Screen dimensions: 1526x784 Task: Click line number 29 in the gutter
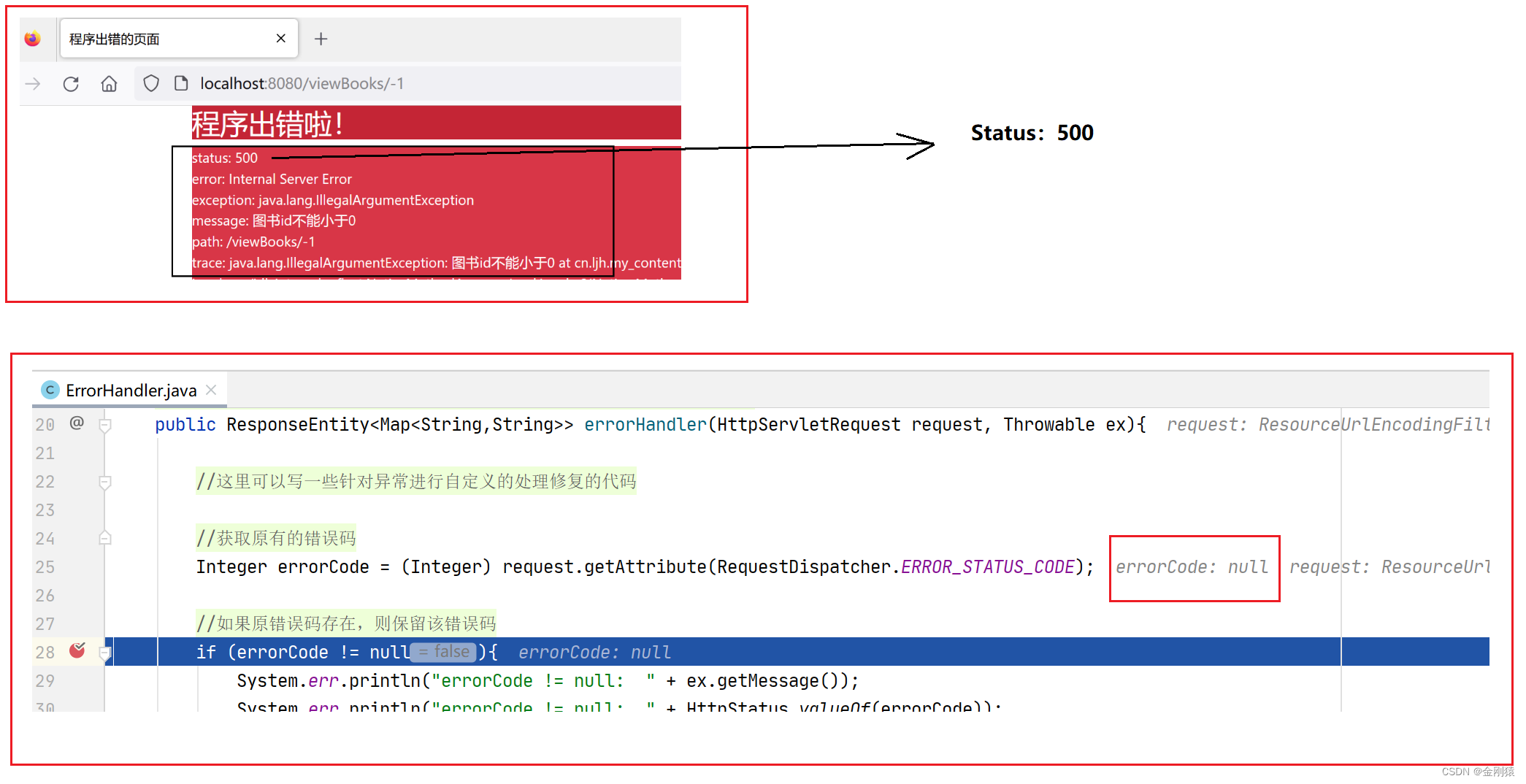(45, 681)
